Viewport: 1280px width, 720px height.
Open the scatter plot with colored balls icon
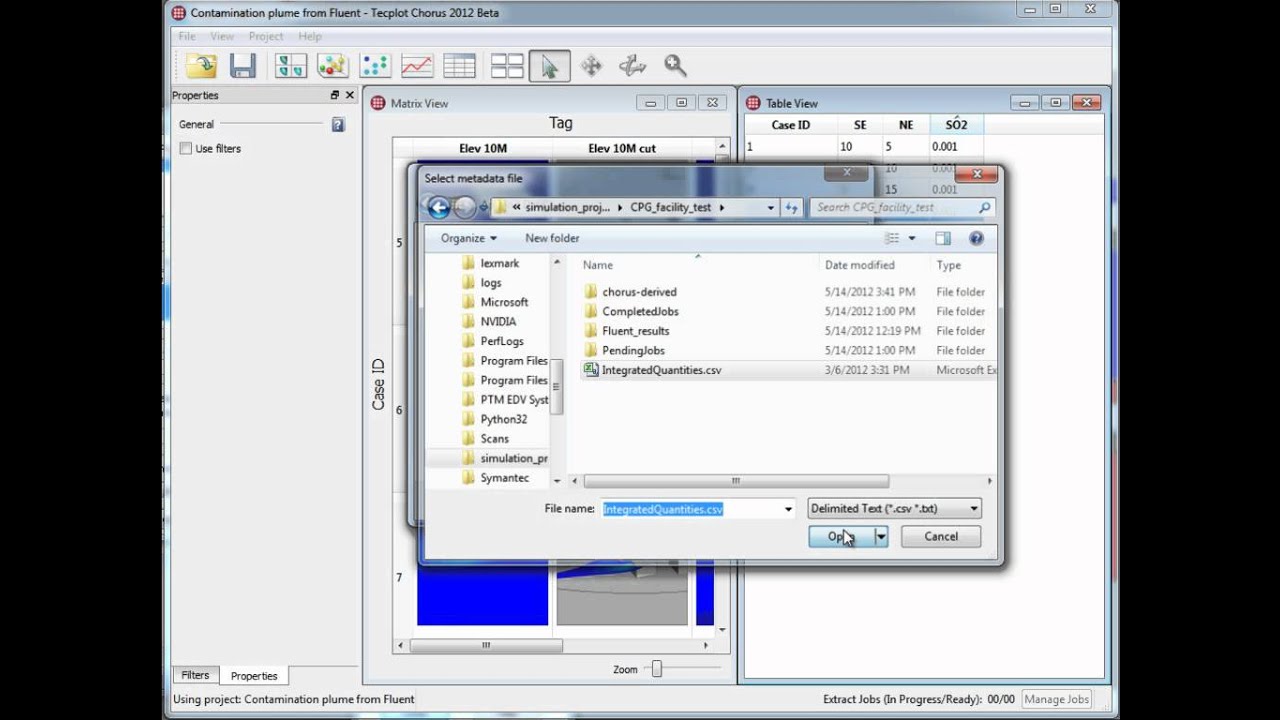332,66
